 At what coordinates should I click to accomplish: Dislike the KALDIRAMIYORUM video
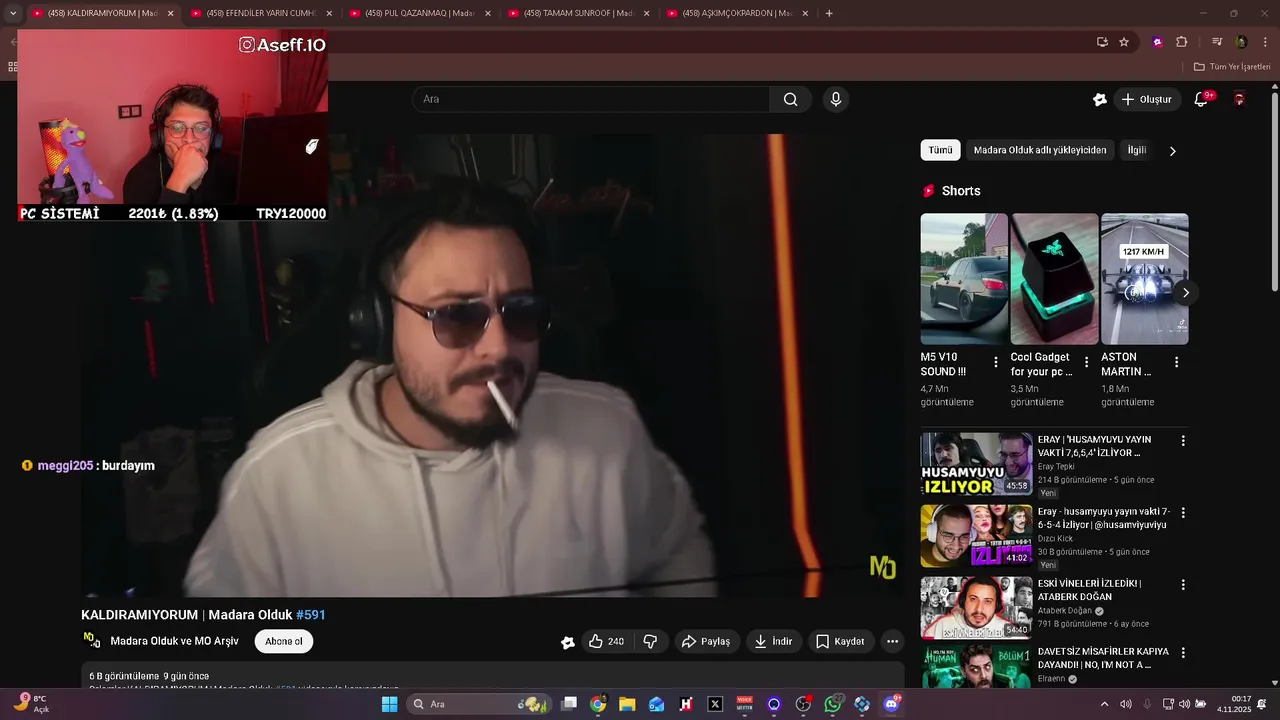pos(650,641)
